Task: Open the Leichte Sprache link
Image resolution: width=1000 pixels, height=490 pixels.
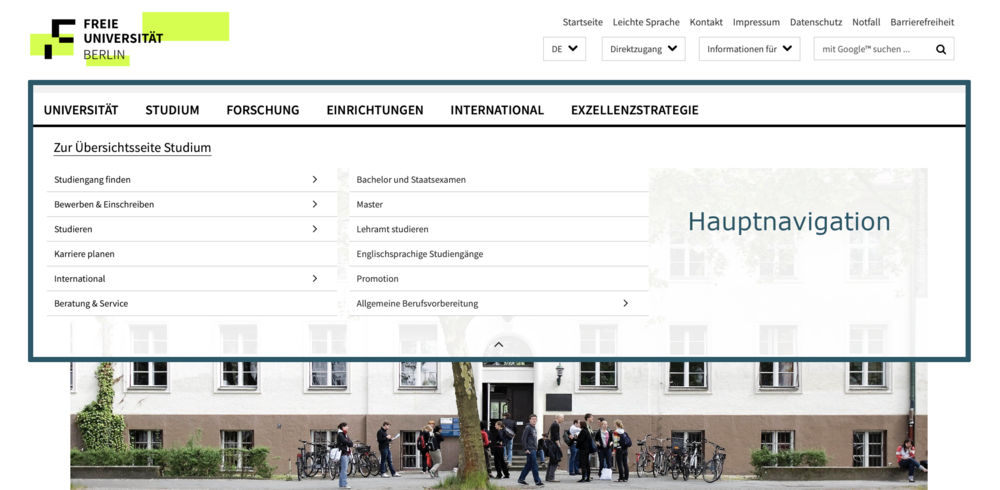Action: pos(646,22)
